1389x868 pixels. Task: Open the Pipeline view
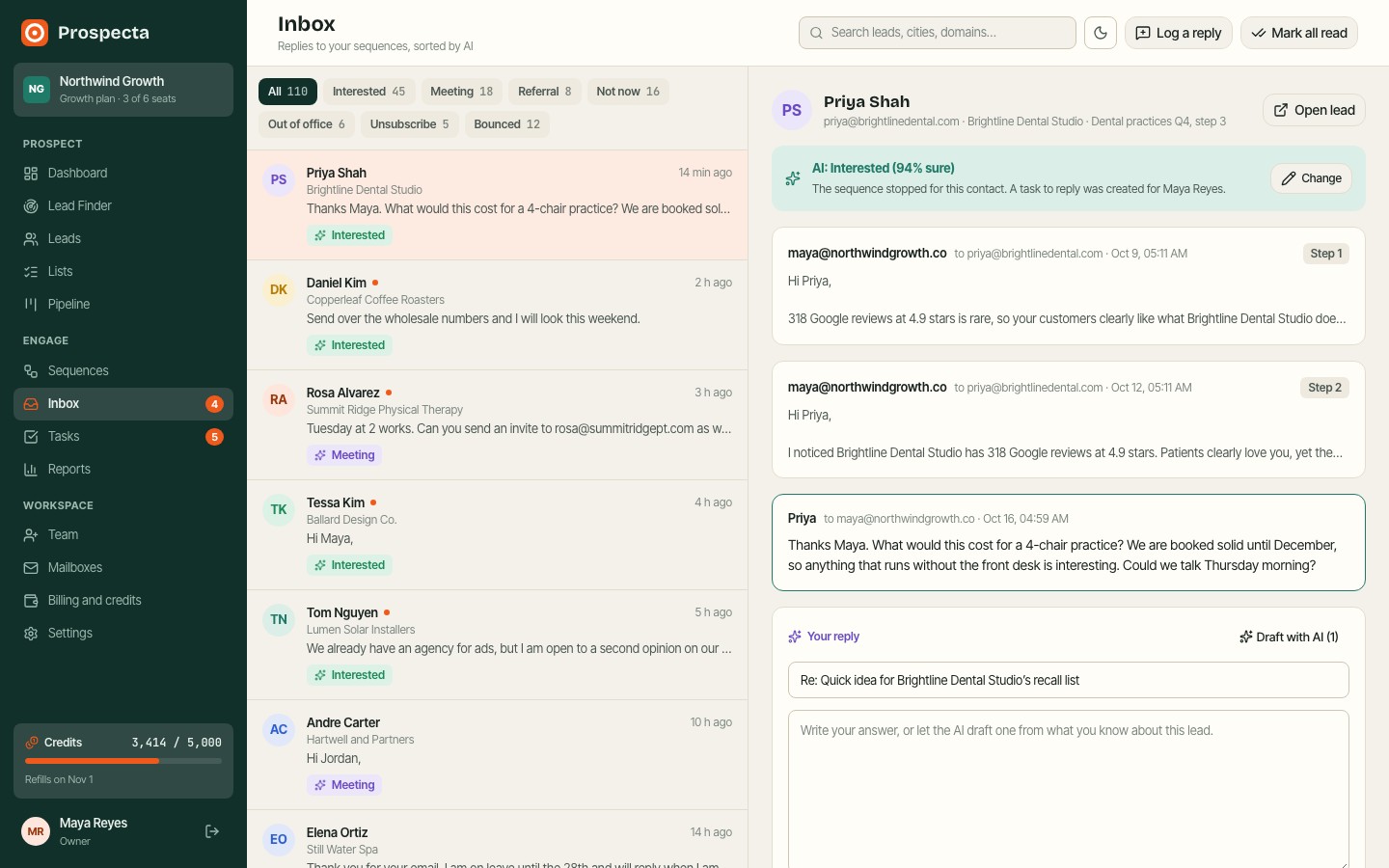tap(123, 305)
